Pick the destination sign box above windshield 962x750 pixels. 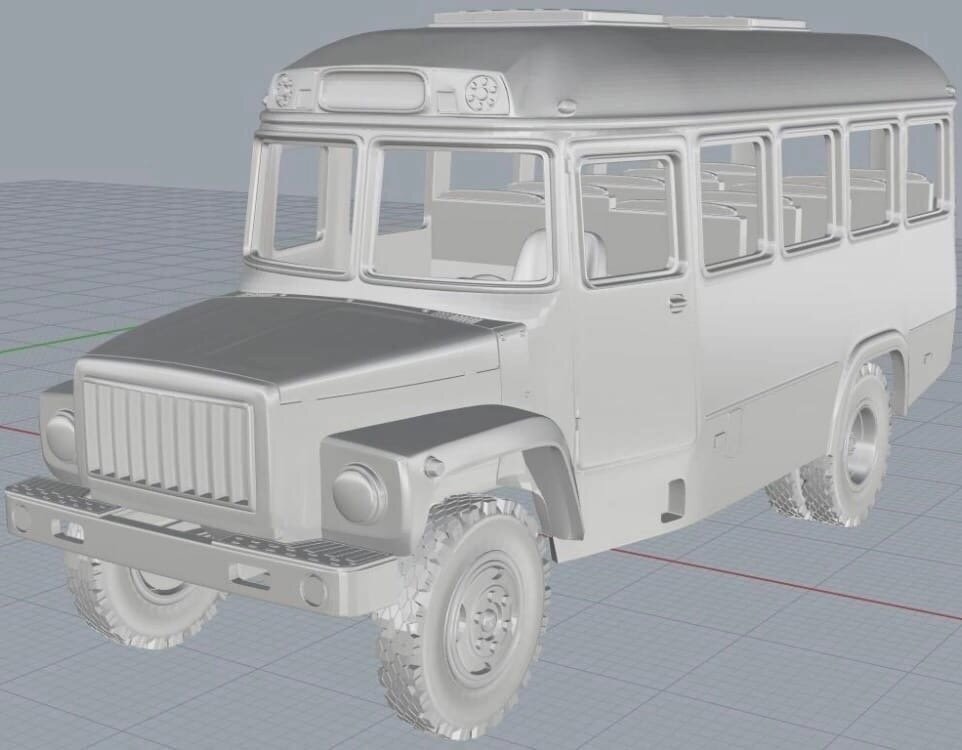coord(372,90)
